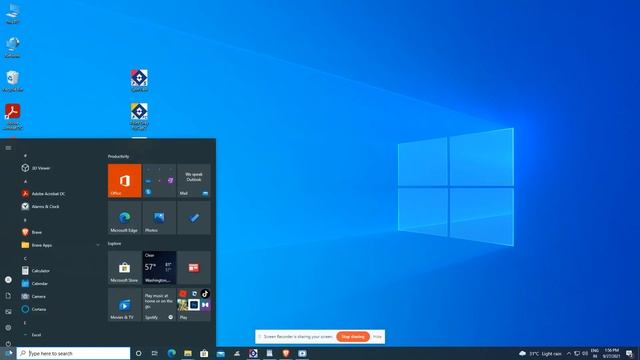Image resolution: width=640 pixels, height=360 pixels.
Task: Open Excel from app list
Action: [59, 335]
